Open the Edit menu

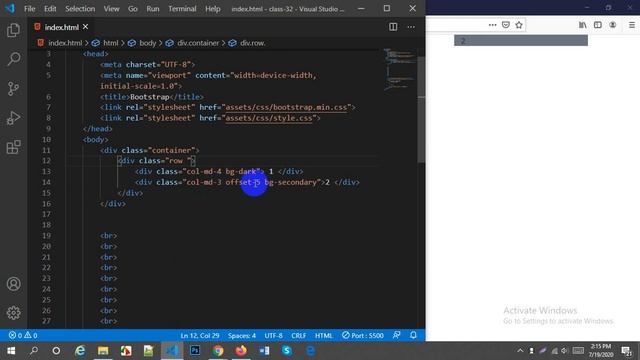(50, 9)
